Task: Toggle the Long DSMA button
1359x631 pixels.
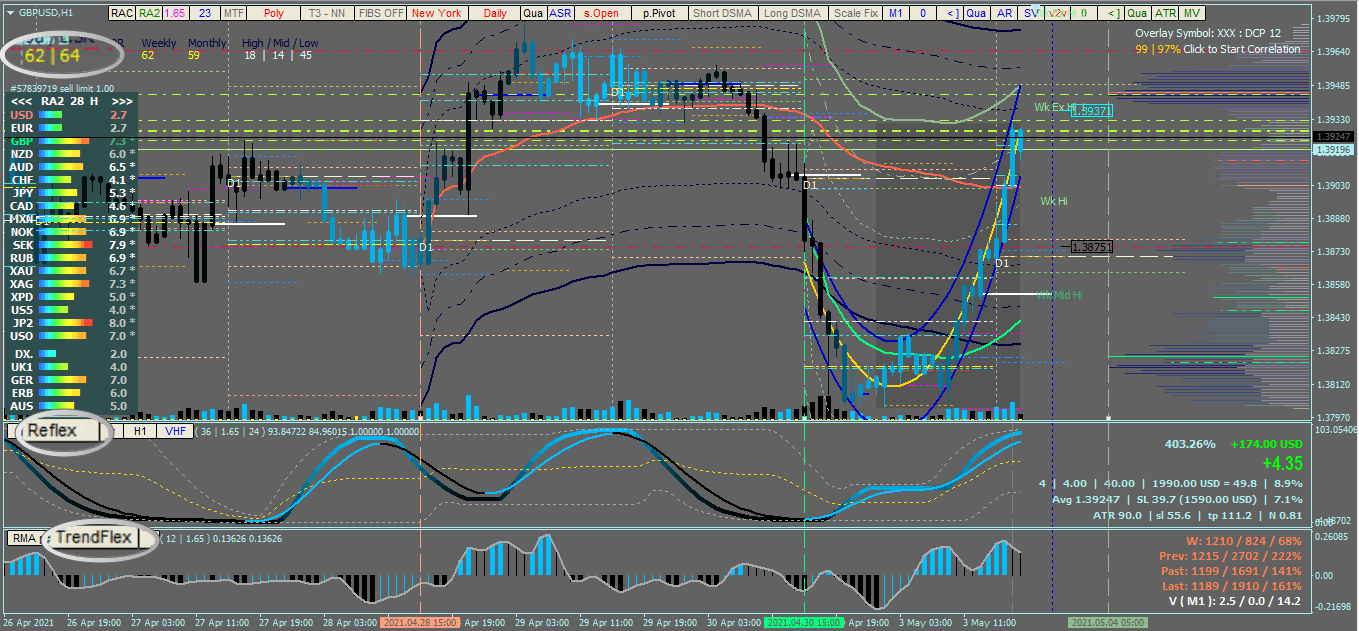Action: (x=792, y=13)
